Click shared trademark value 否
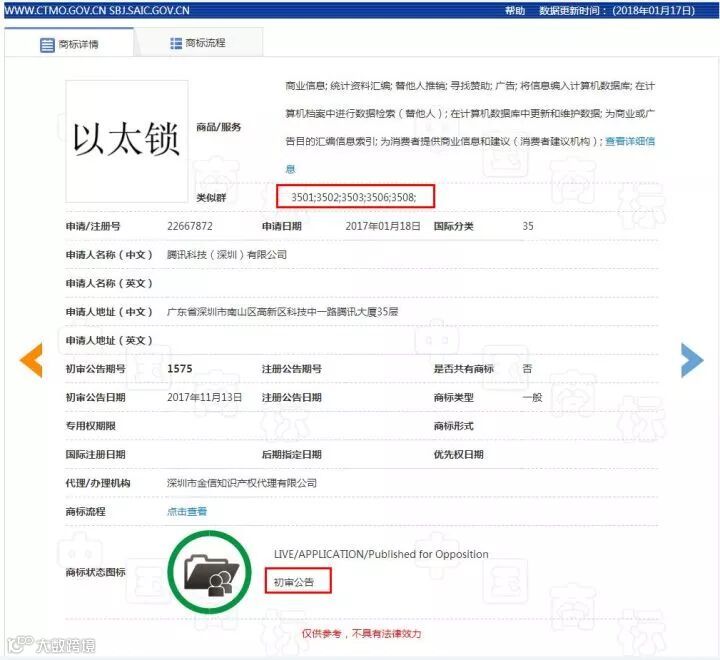Viewport: 720px width, 660px height. 527,369
